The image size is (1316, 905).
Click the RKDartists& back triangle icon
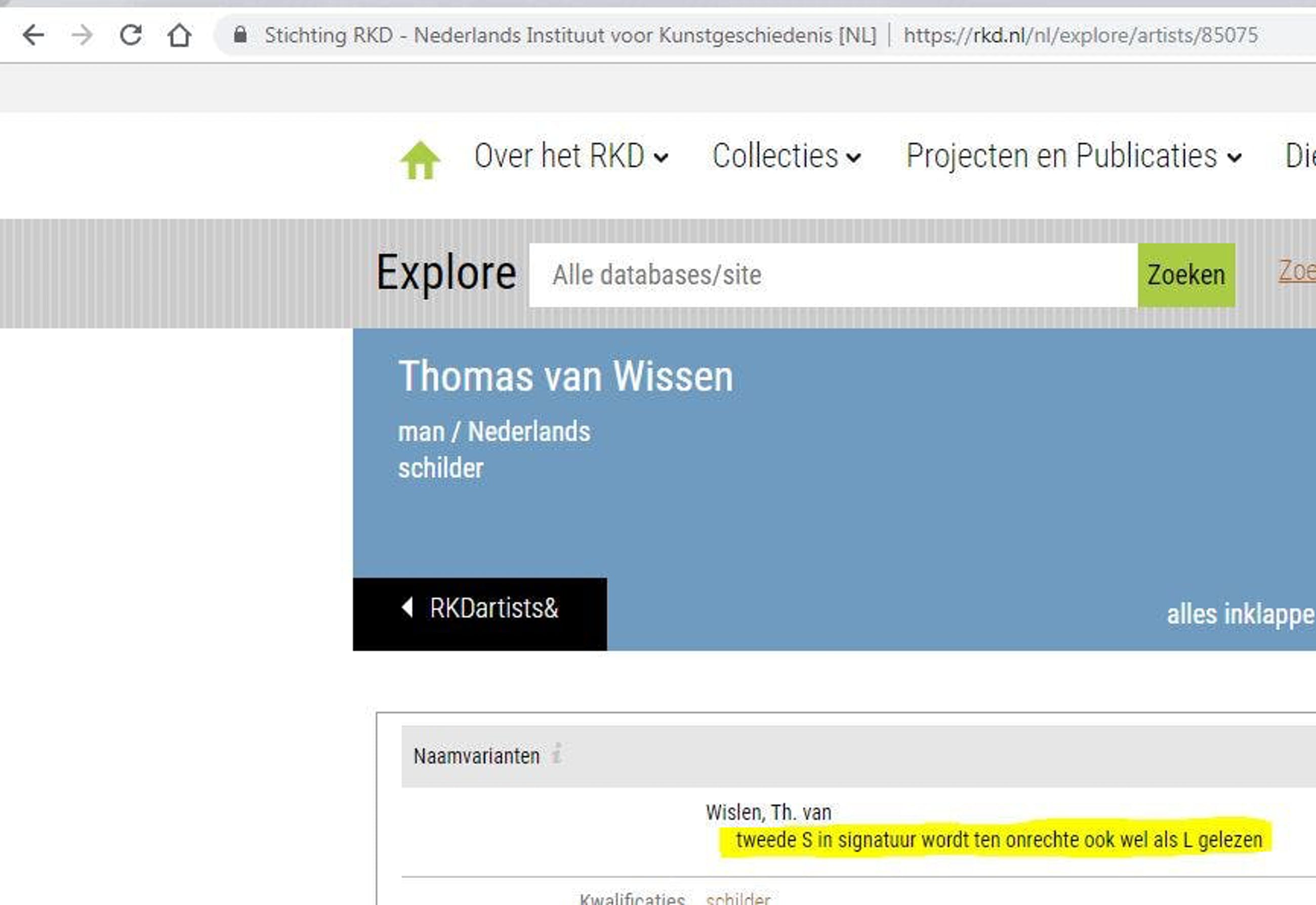click(x=407, y=607)
